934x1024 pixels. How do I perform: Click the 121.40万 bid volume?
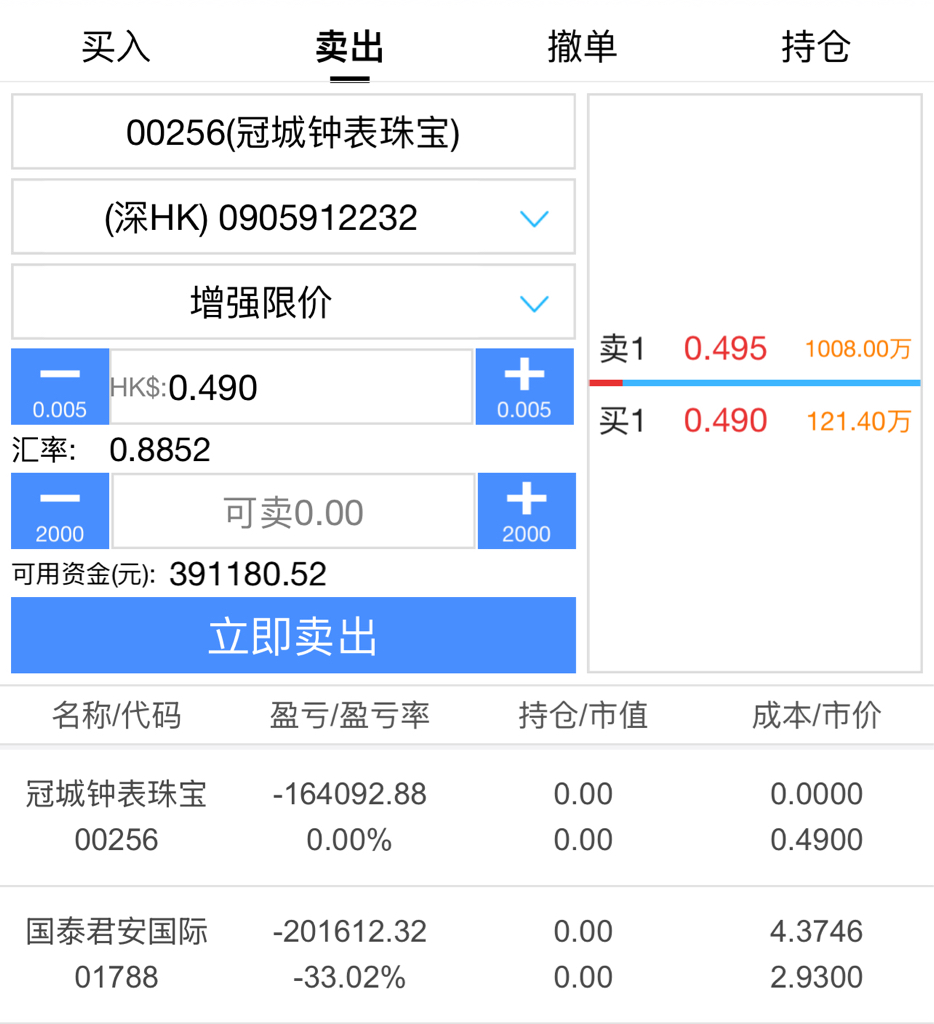click(858, 421)
